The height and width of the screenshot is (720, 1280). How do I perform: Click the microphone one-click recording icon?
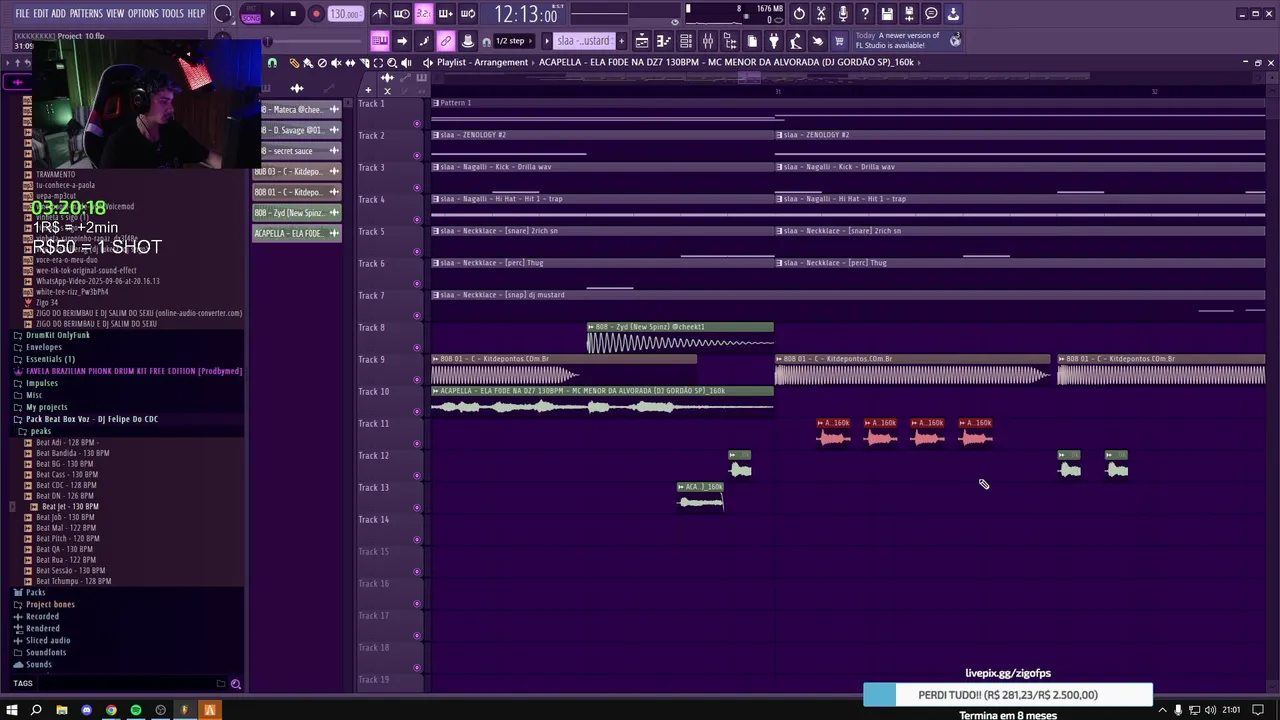click(x=843, y=14)
